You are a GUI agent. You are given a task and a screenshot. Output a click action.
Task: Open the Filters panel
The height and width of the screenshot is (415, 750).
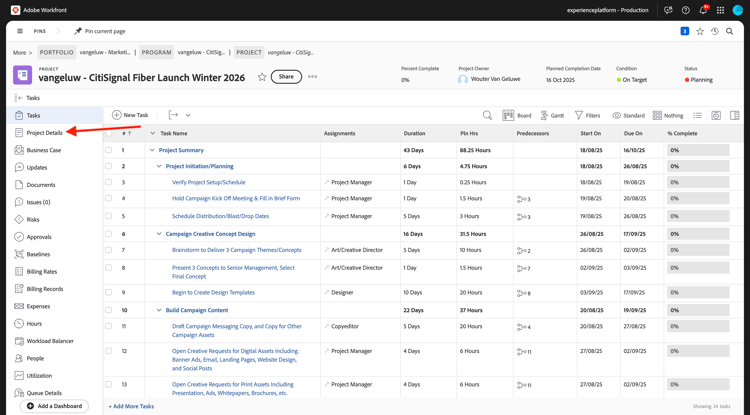(587, 116)
